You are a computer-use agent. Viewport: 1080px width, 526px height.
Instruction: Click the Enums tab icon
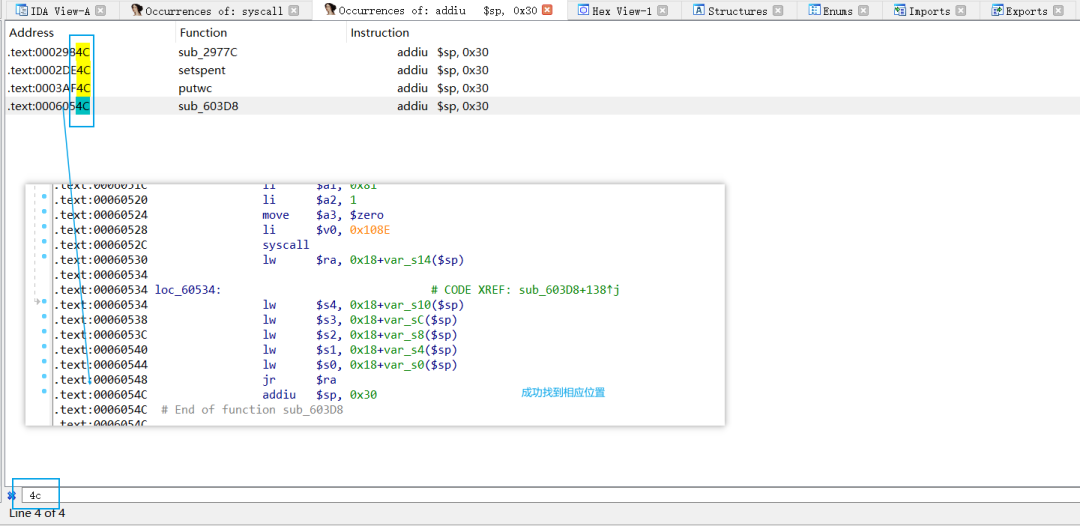(814, 10)
